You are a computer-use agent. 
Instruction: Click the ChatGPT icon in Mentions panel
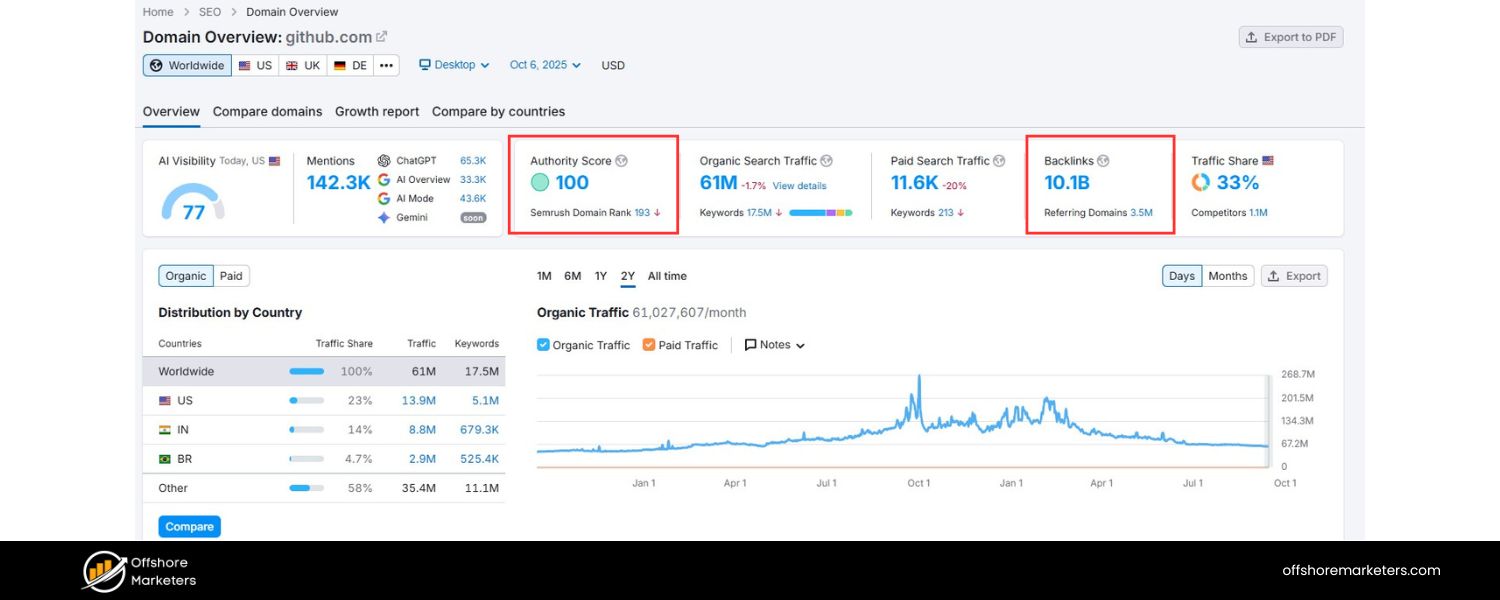[383, 160]
